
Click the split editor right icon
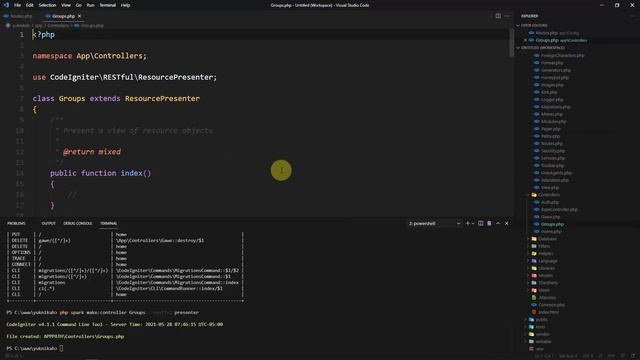pos(498,16)
